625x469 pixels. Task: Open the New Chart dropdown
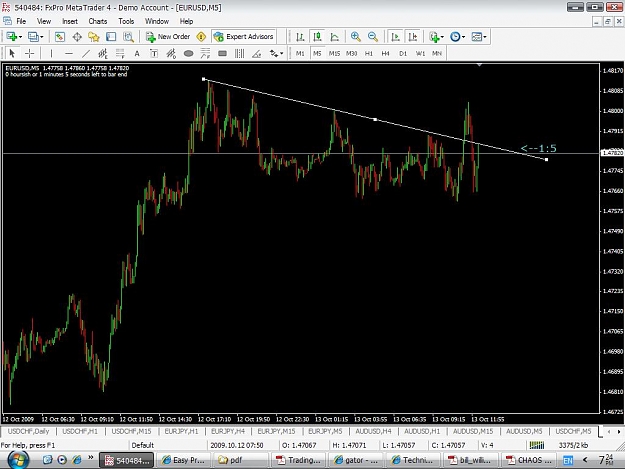tap(14, 37)
